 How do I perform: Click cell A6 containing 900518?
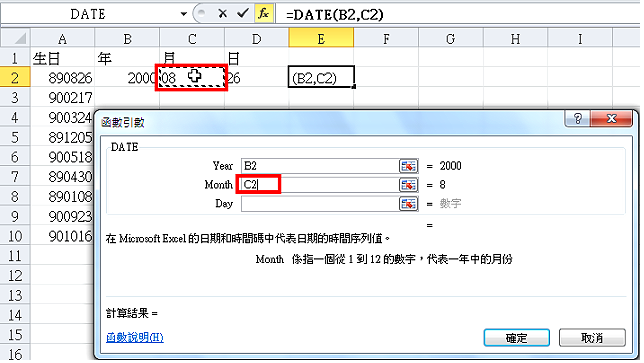[62, 157]
